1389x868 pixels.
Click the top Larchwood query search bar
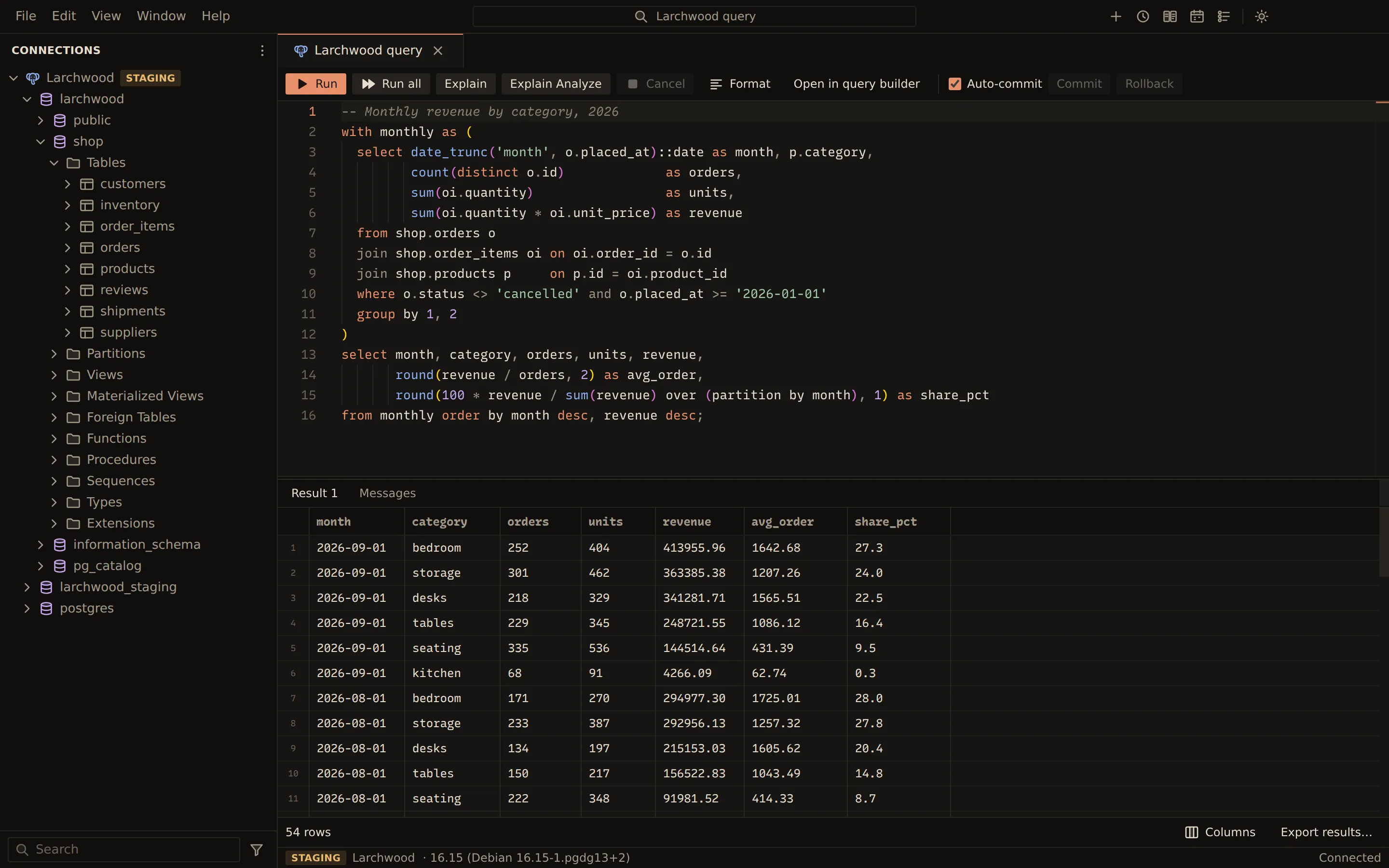click(694, 17)
